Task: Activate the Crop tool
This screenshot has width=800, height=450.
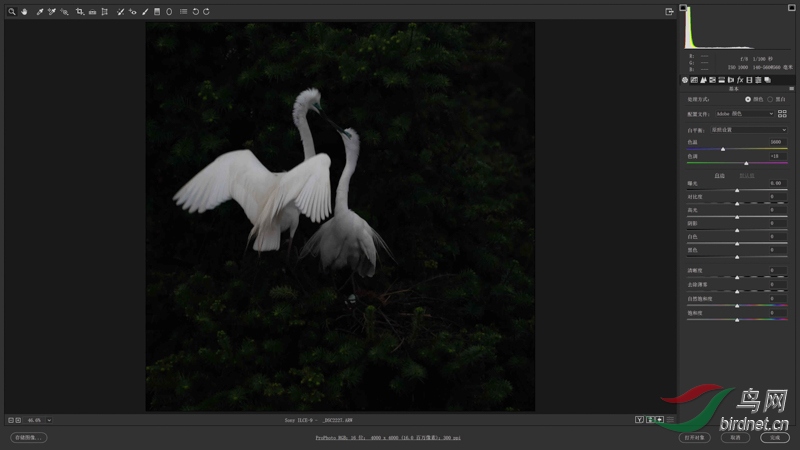Action: tap(80, 12)
